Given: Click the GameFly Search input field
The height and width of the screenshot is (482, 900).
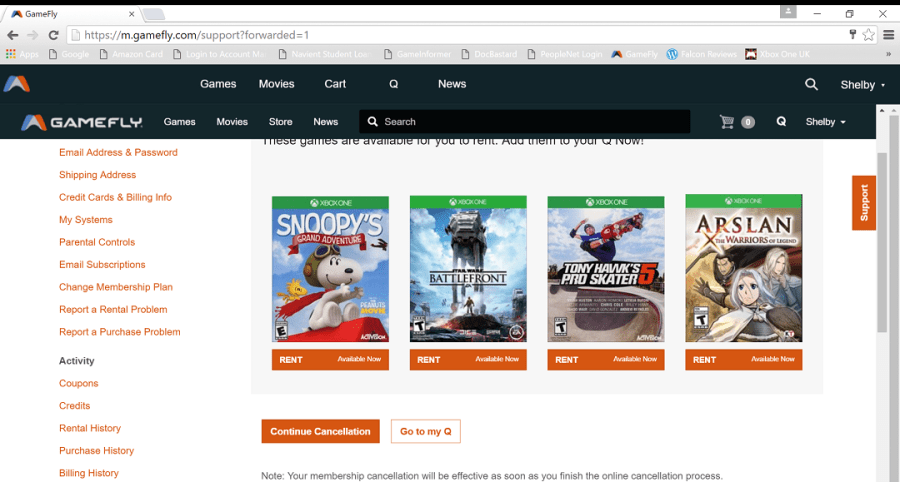Looking at the screenshot, I should (525, 122).
